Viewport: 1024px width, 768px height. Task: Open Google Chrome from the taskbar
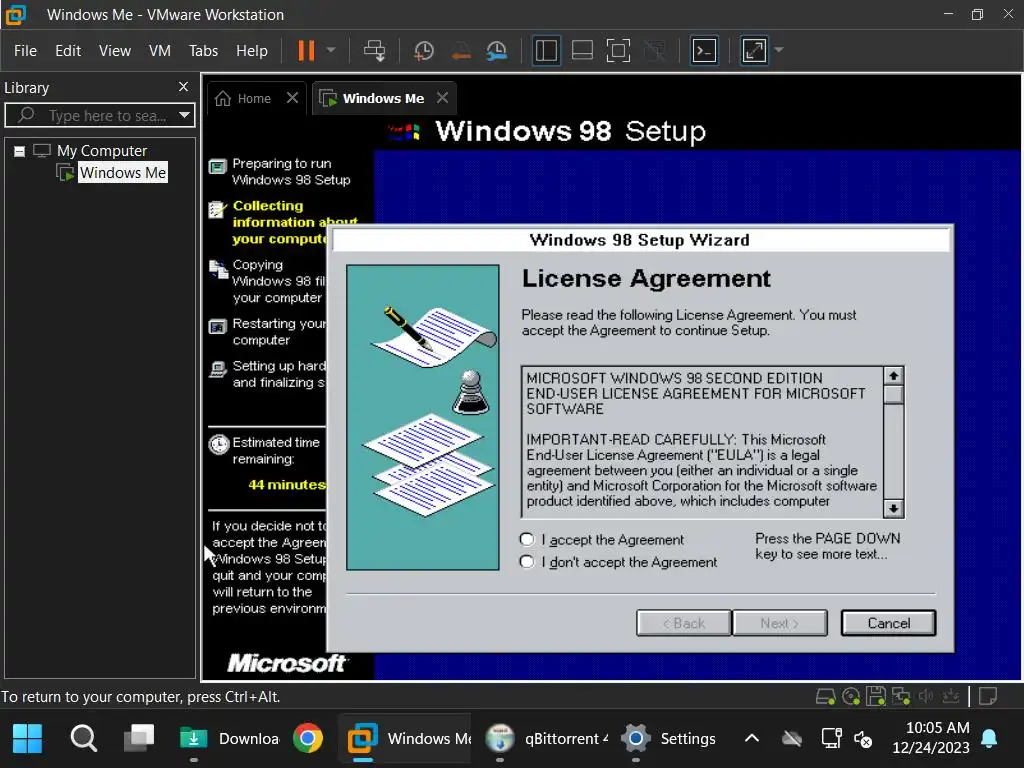click(308, 739)
